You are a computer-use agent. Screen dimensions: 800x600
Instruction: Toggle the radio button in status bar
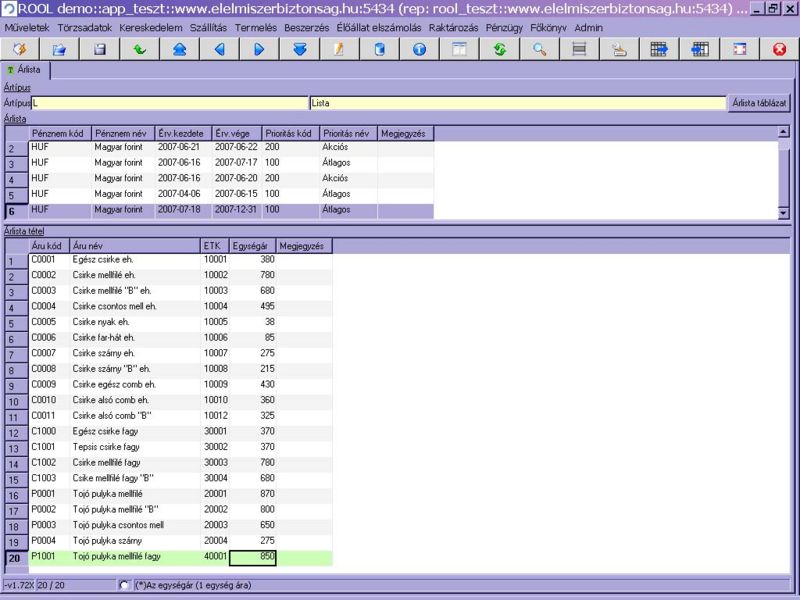pyautogui.click(x=124, y=585)
